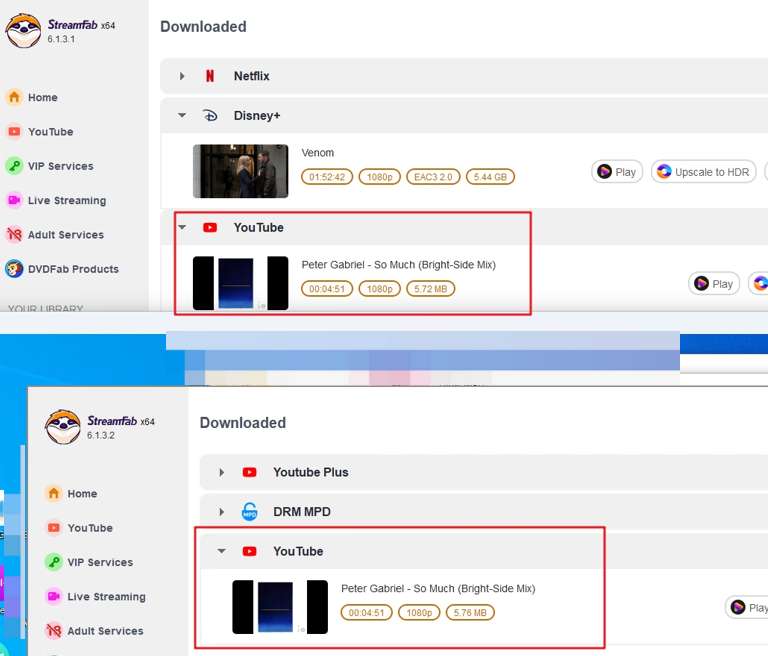Play Peter Gabriel video in 6.1.3.1 window
The height and width of the screenshot is (656, 768).
click(714, 284)
